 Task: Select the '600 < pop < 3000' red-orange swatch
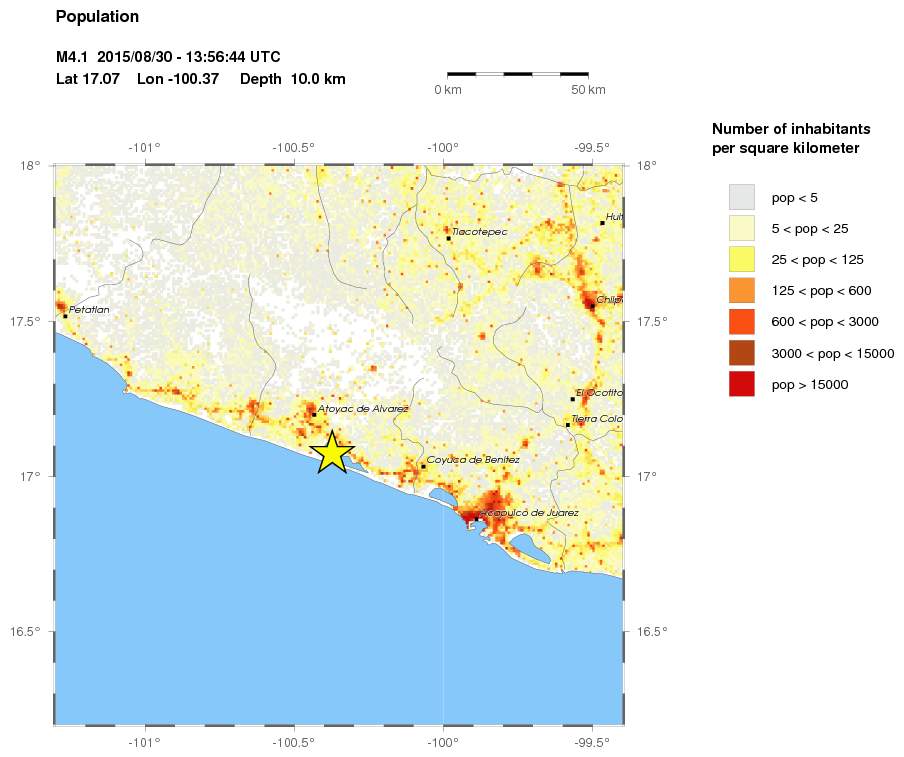(741, 322)
